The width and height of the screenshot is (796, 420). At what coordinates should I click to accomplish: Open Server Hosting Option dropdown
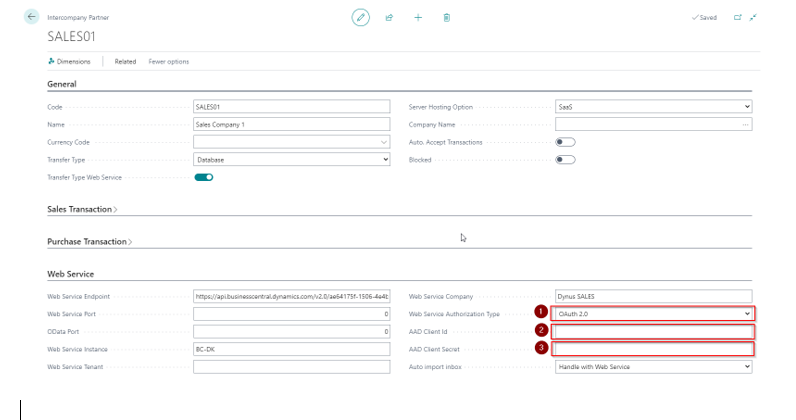click(653, 107)
